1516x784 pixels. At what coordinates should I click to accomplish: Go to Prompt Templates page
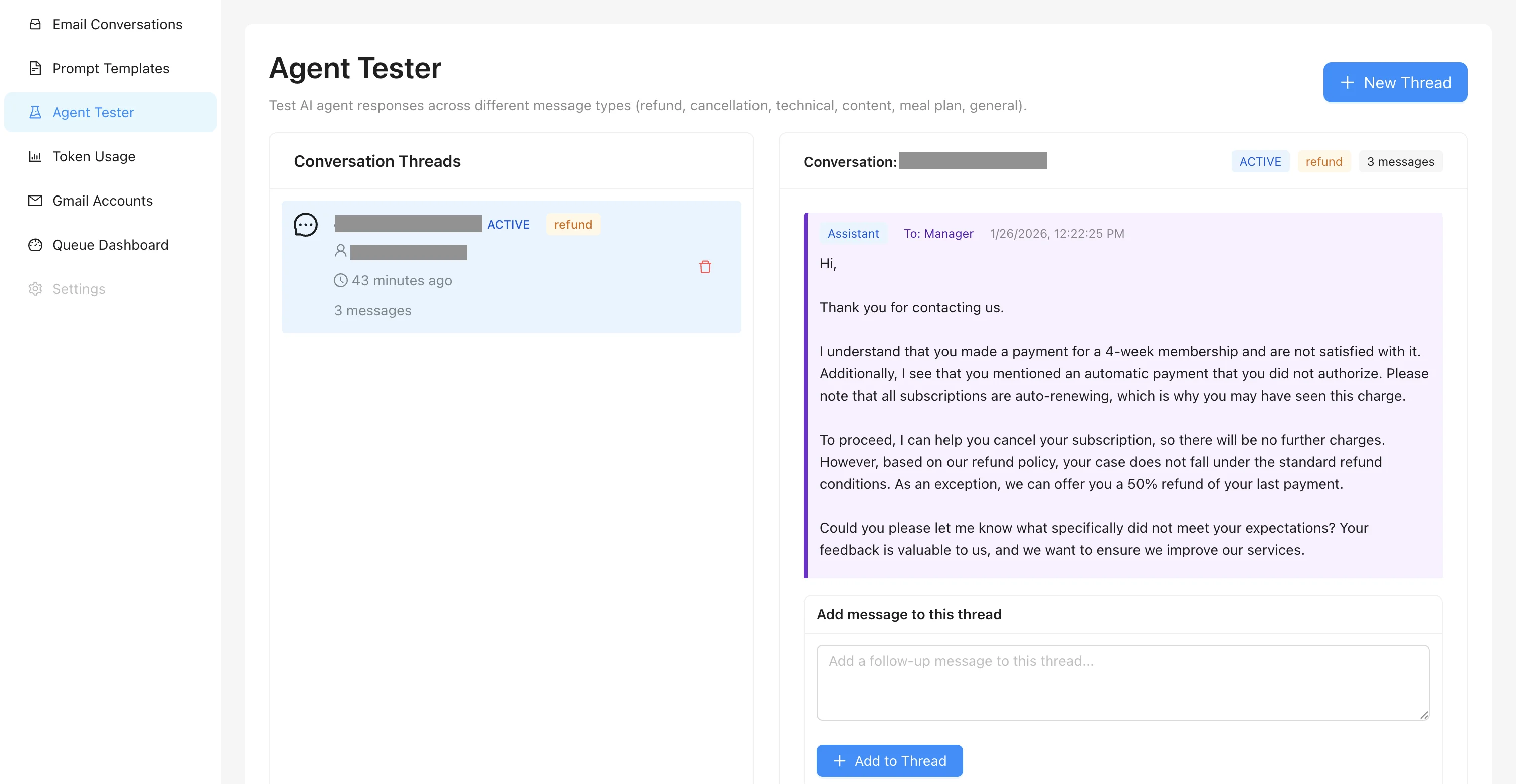click(111, 68)
